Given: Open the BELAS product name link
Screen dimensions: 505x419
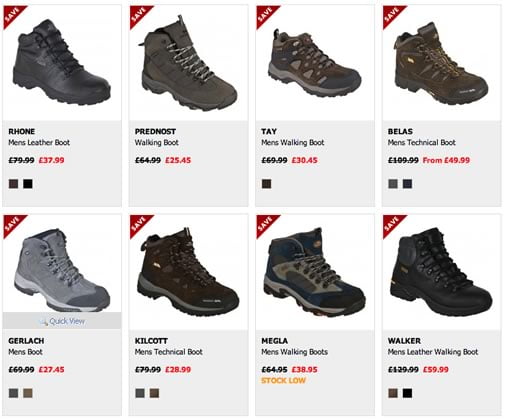Looking at the screenshot, I should tap(400, 131).
